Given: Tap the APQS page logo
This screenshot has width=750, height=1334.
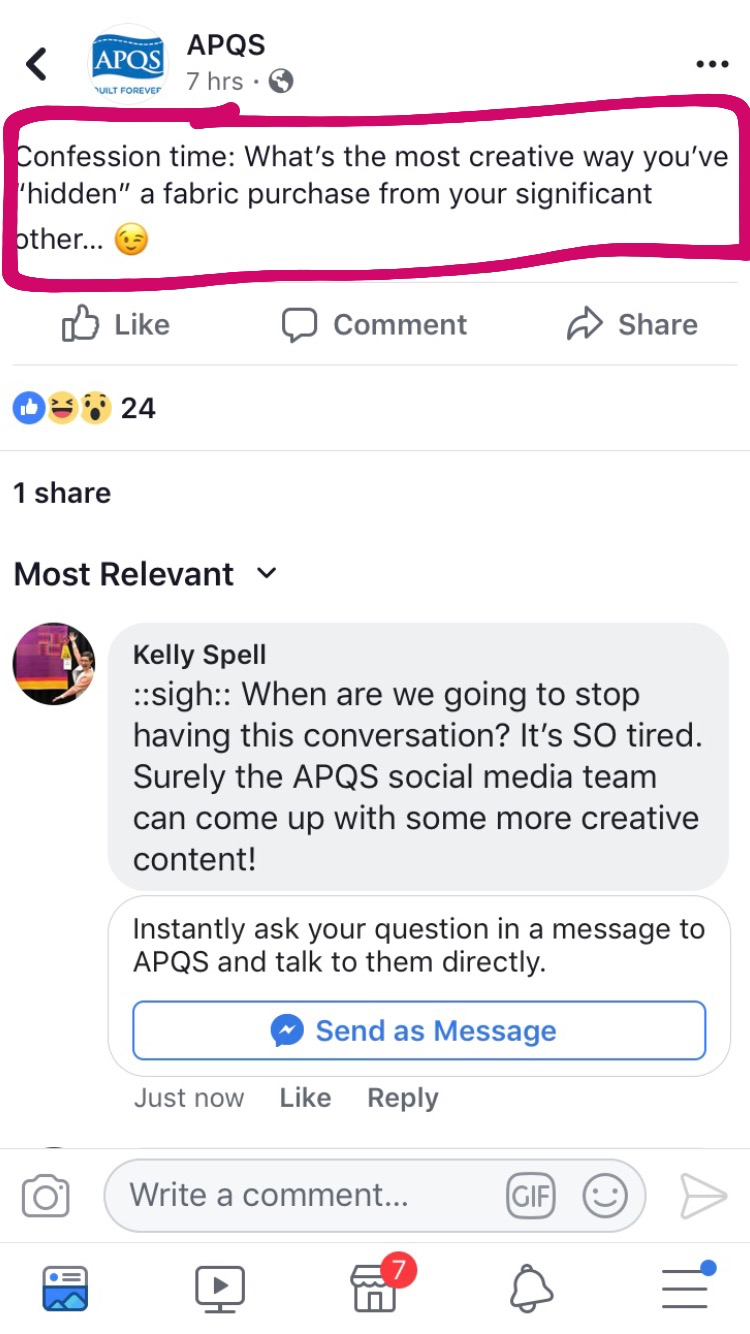Looking at the screenshot, I should pyautogui.click(x=127, y=64).
